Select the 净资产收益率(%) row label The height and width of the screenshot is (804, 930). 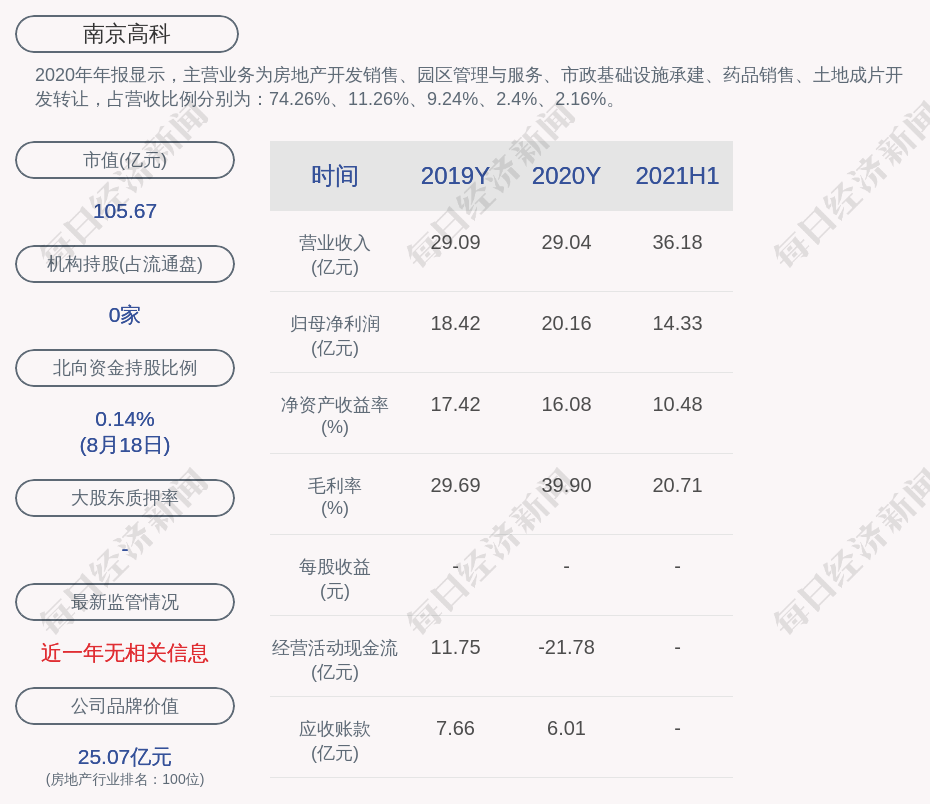(335, 416)
